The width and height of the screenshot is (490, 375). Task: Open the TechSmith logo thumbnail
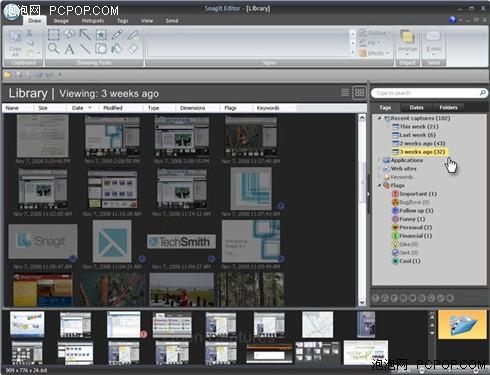182,241
